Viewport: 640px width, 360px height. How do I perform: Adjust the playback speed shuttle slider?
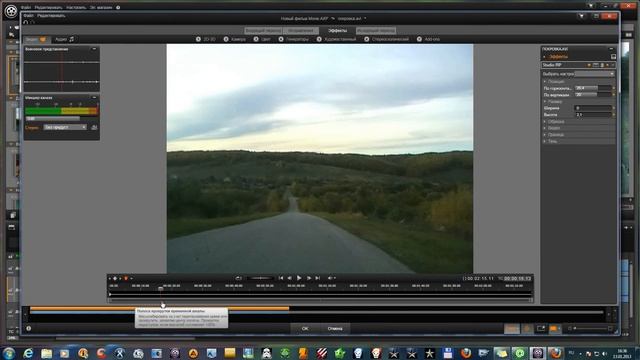[x=260, y=278]
